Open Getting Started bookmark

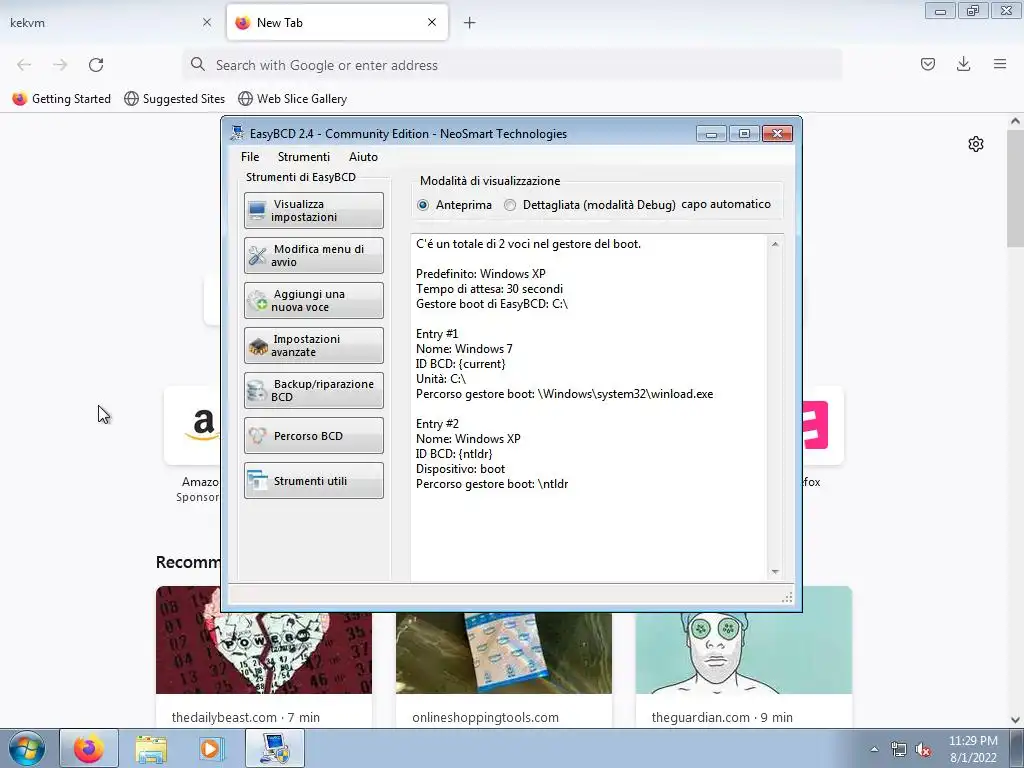coord(62,99)
